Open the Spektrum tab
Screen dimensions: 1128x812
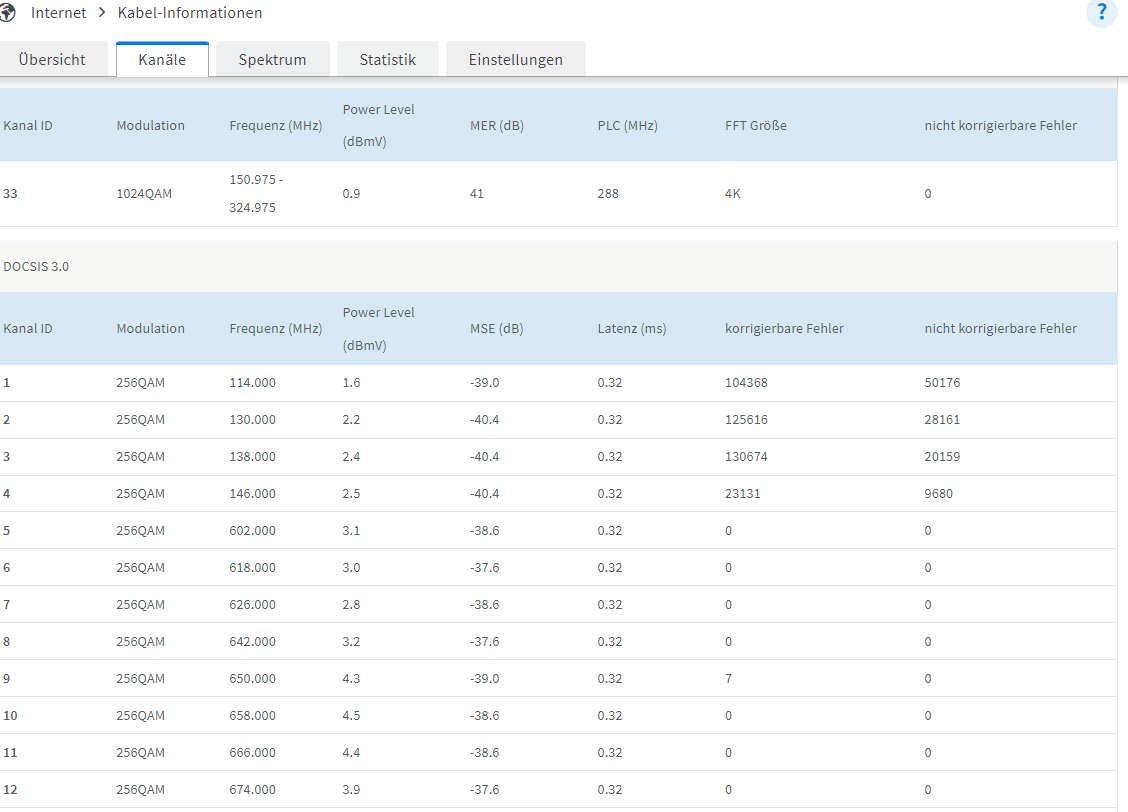273,59
